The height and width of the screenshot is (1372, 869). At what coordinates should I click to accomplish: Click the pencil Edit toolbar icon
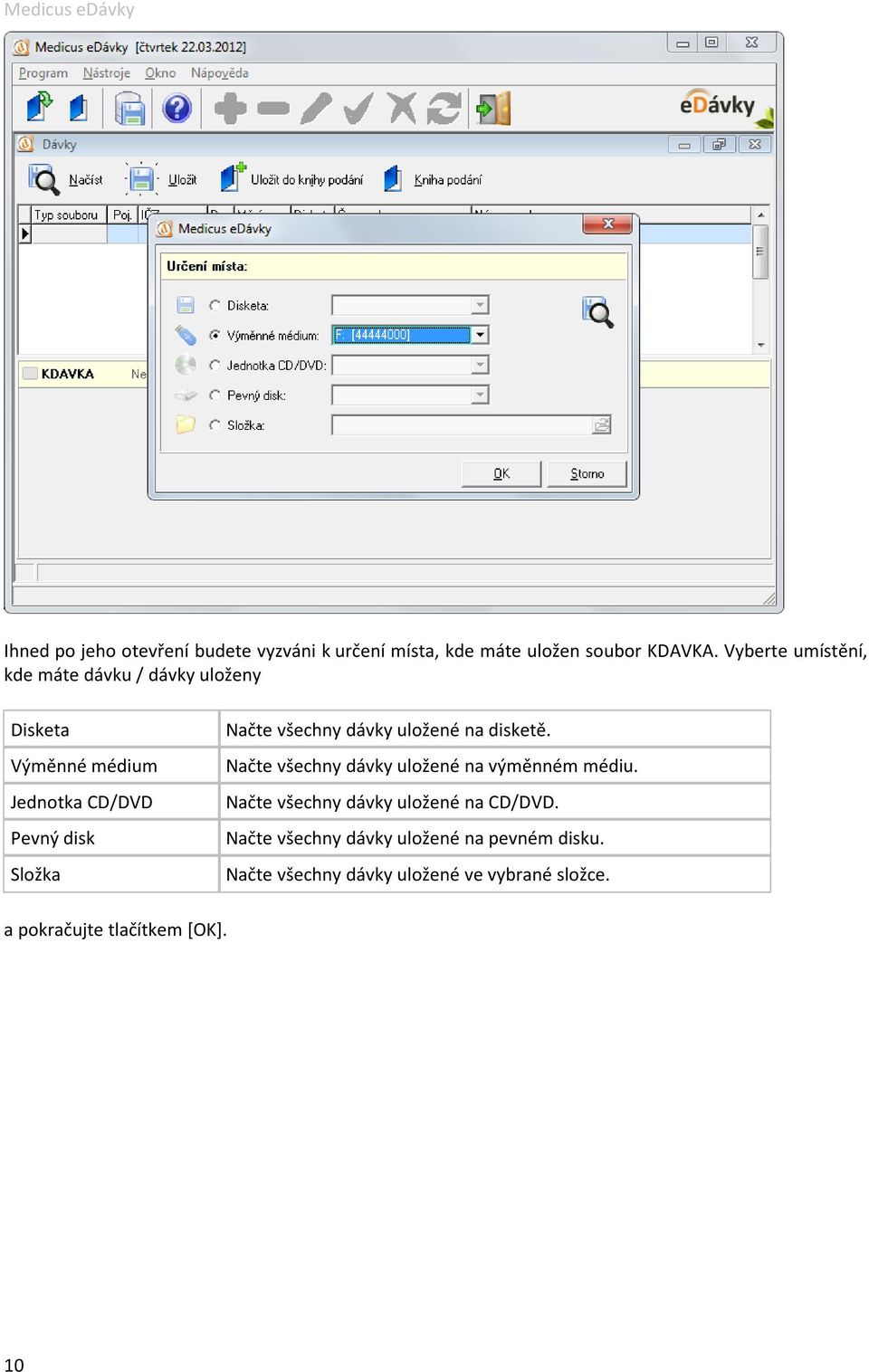click(316, 109)
